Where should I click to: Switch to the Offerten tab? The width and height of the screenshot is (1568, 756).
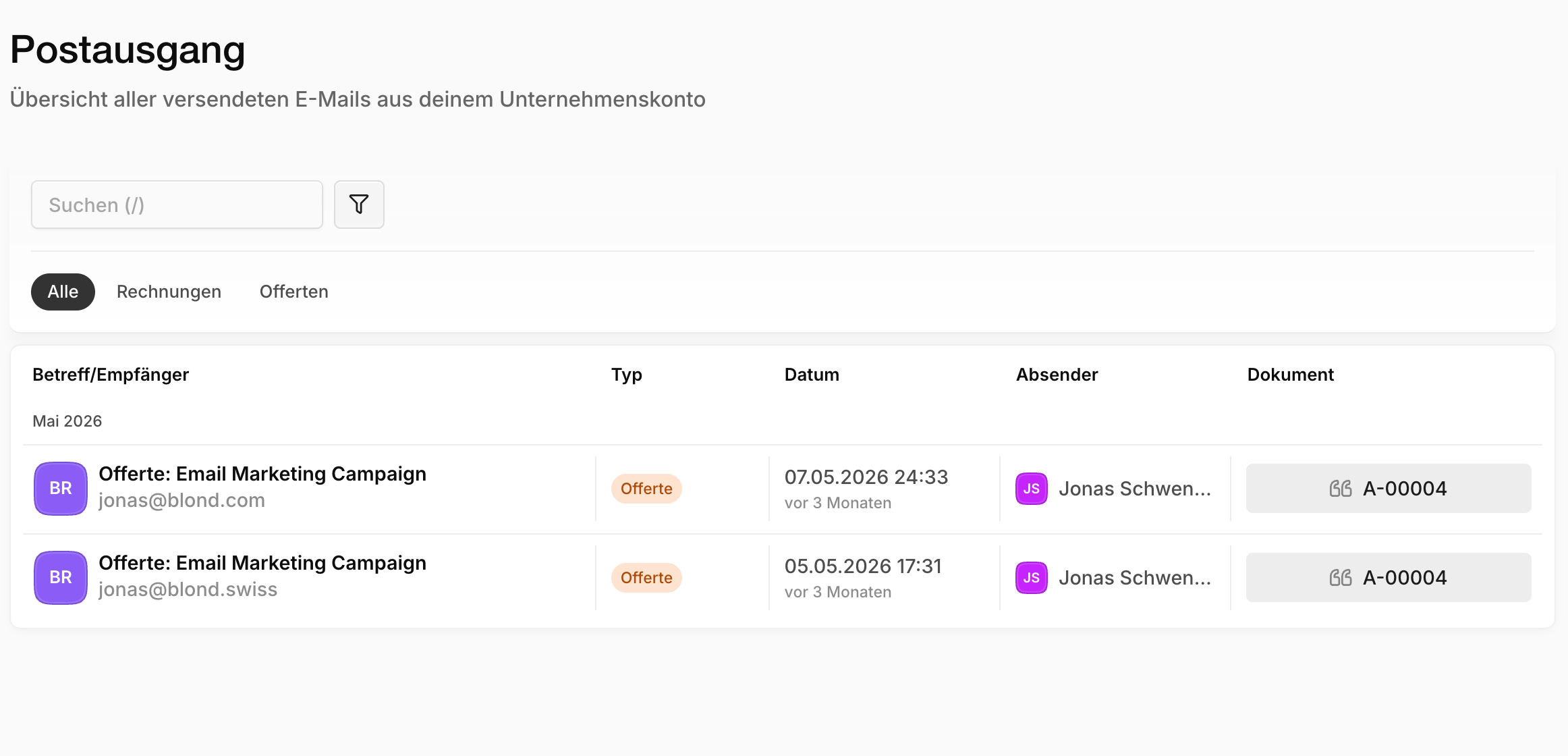pos(294,292)
